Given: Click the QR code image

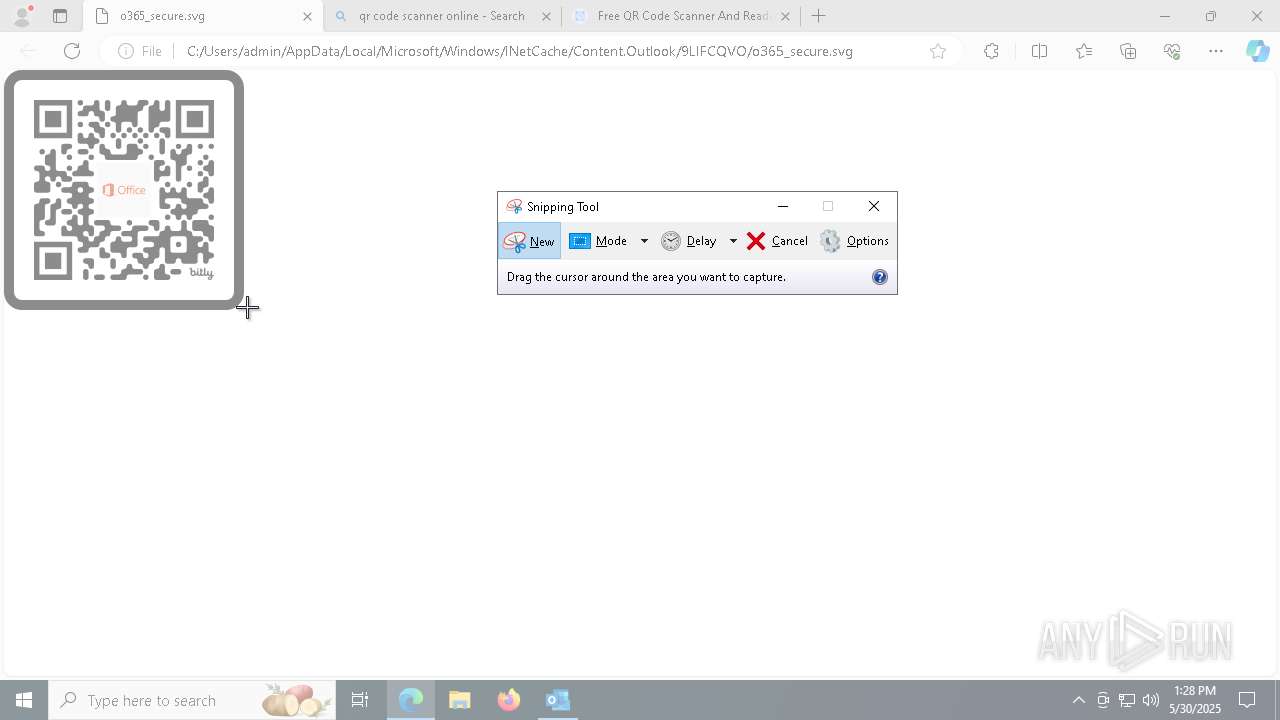Looking at the screenshot, I should tap(124, 190).
